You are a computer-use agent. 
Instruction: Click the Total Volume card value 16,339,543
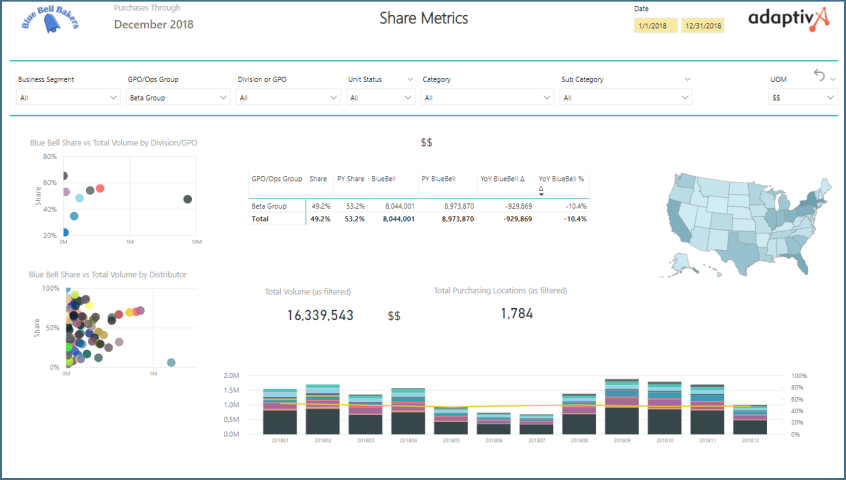coord(319,315)
